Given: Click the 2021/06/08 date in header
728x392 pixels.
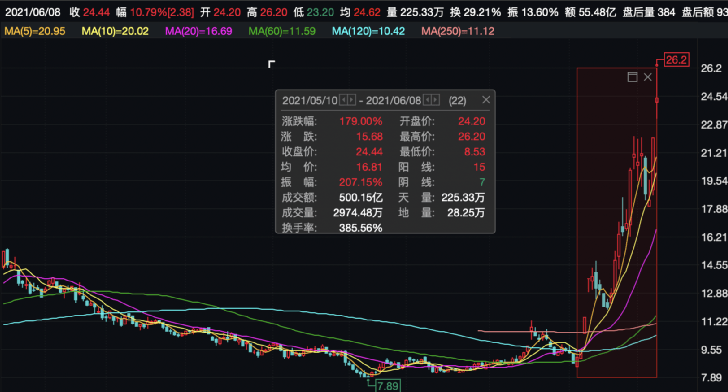Looking at the screenshot, I should click(32, 12).
